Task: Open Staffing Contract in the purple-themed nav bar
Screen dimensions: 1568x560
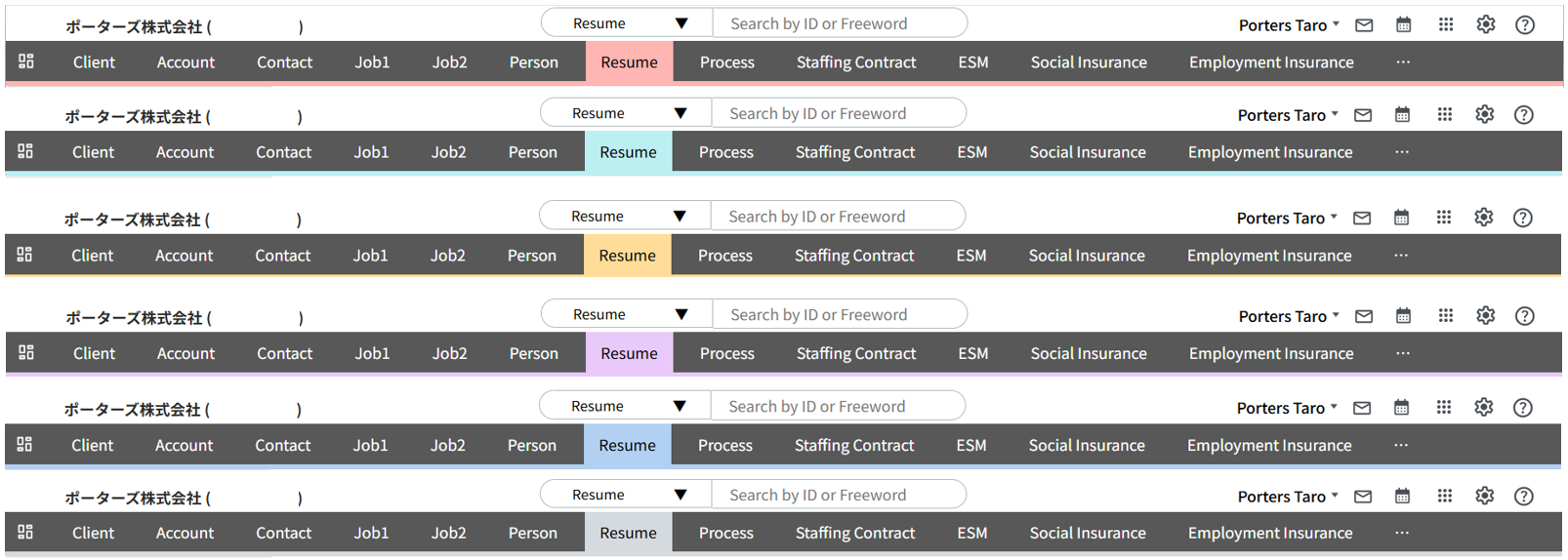Action: click(856, 353)
